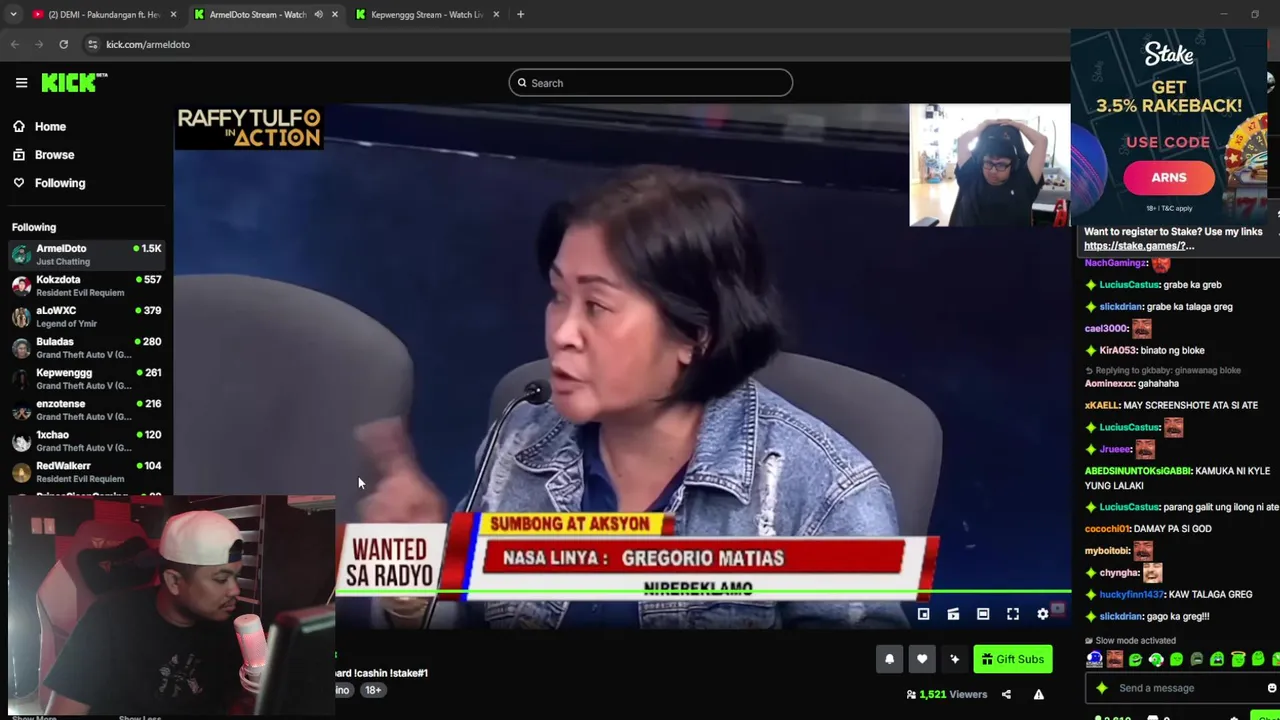1280x720 pixels.
Task: Open chat user cocochi01 profile
Action: (1107, 529)
